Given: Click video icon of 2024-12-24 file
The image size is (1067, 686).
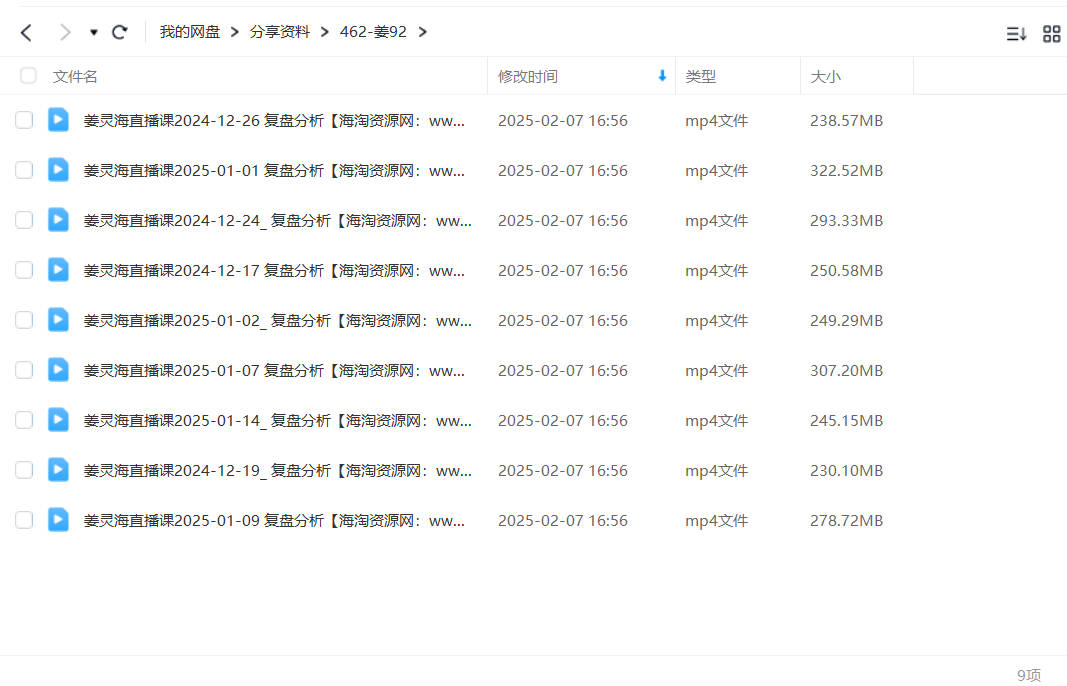Looking at the screenshot, I should pos(59,220).
